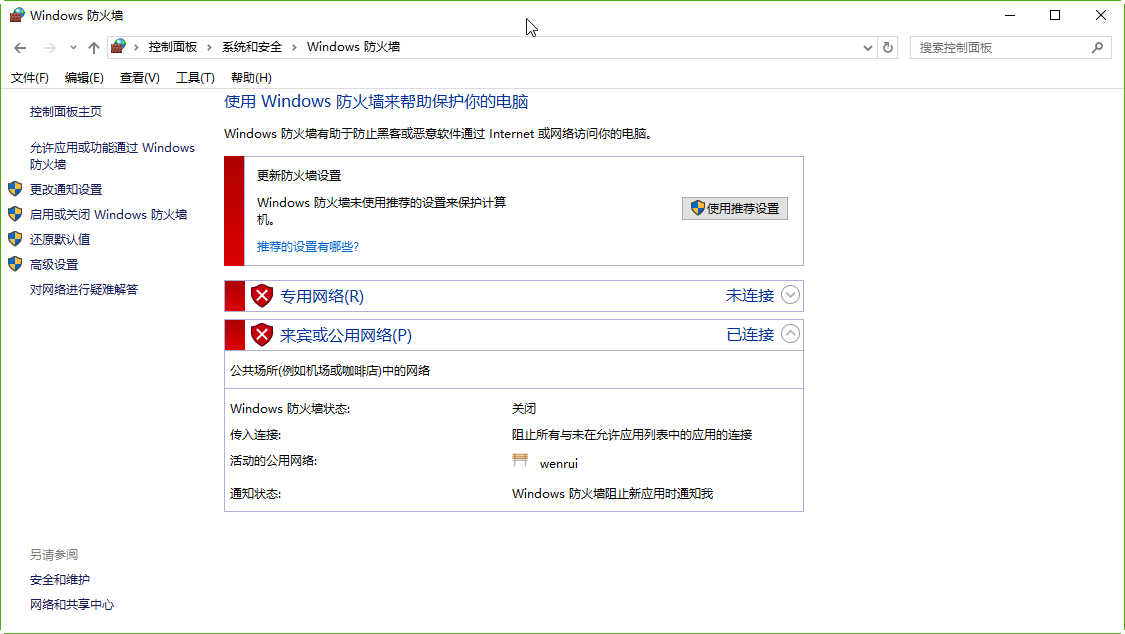Click shield icon beside 高级设置
The width and height of the screenshot is (1125, 634).
point(15,264)
